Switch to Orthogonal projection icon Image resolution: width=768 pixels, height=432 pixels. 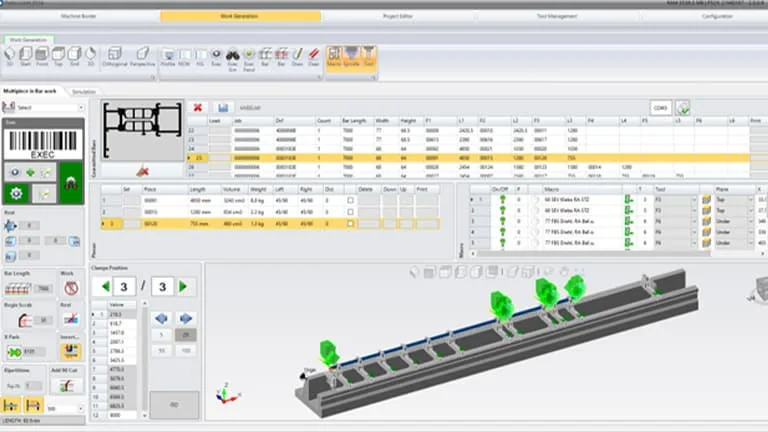point(115,55)
